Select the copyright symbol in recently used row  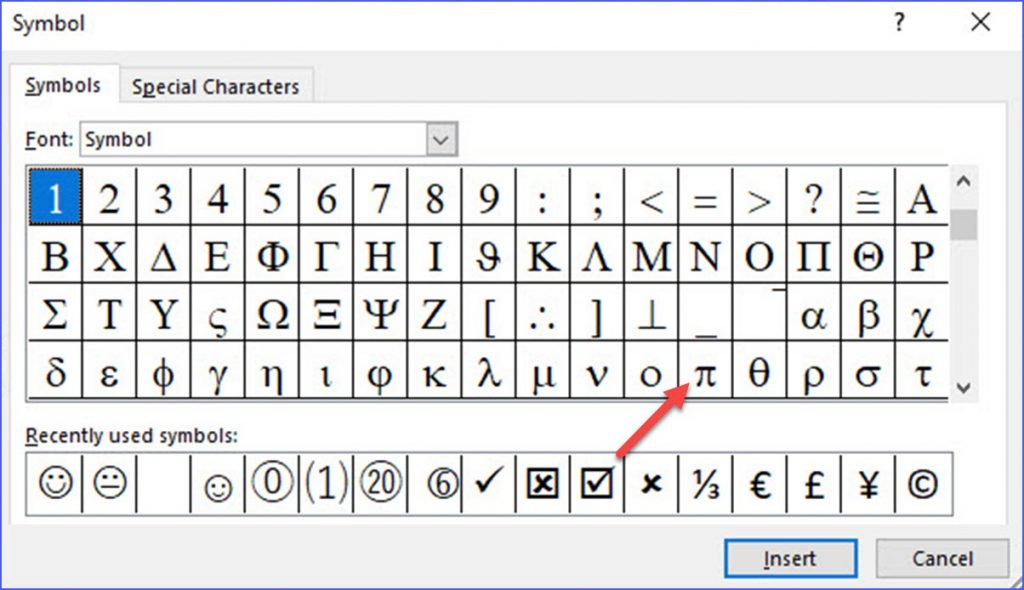click(x=922, y=484)
